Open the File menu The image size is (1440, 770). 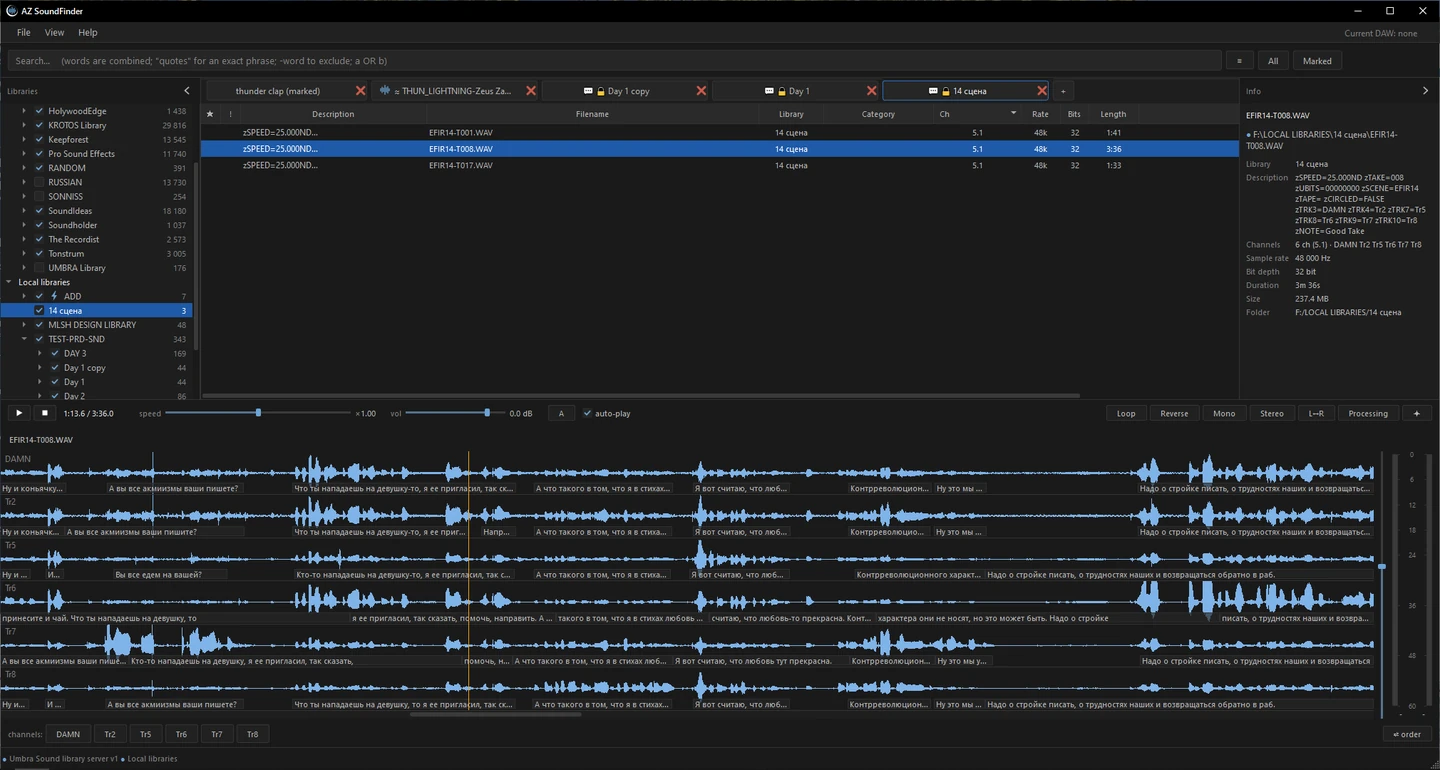(24, 33)
